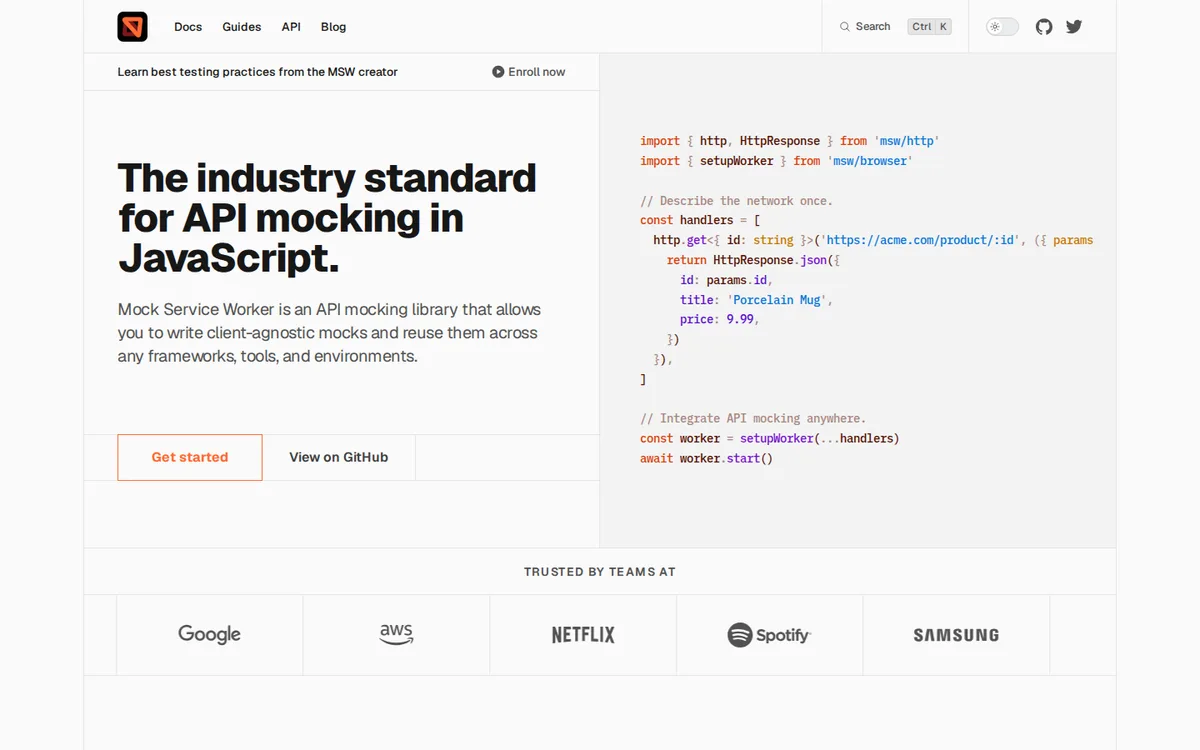This screenshot has height=750, width=1200.
Task: Open the Blog menu item
Action: click(x=334, y=27)
